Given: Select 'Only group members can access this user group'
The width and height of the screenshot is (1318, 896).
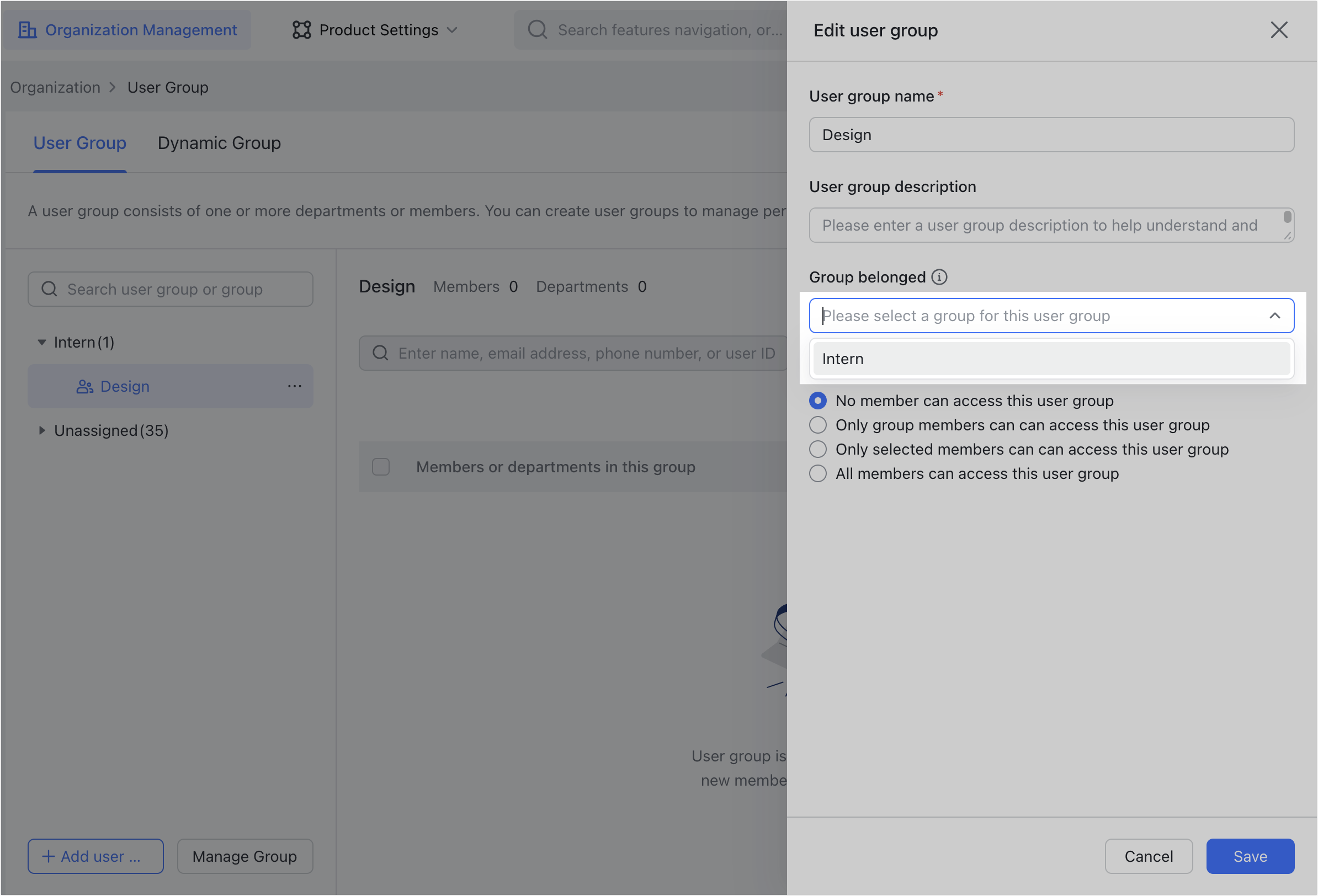Looking at the screenshot, I should click(817, 424).
